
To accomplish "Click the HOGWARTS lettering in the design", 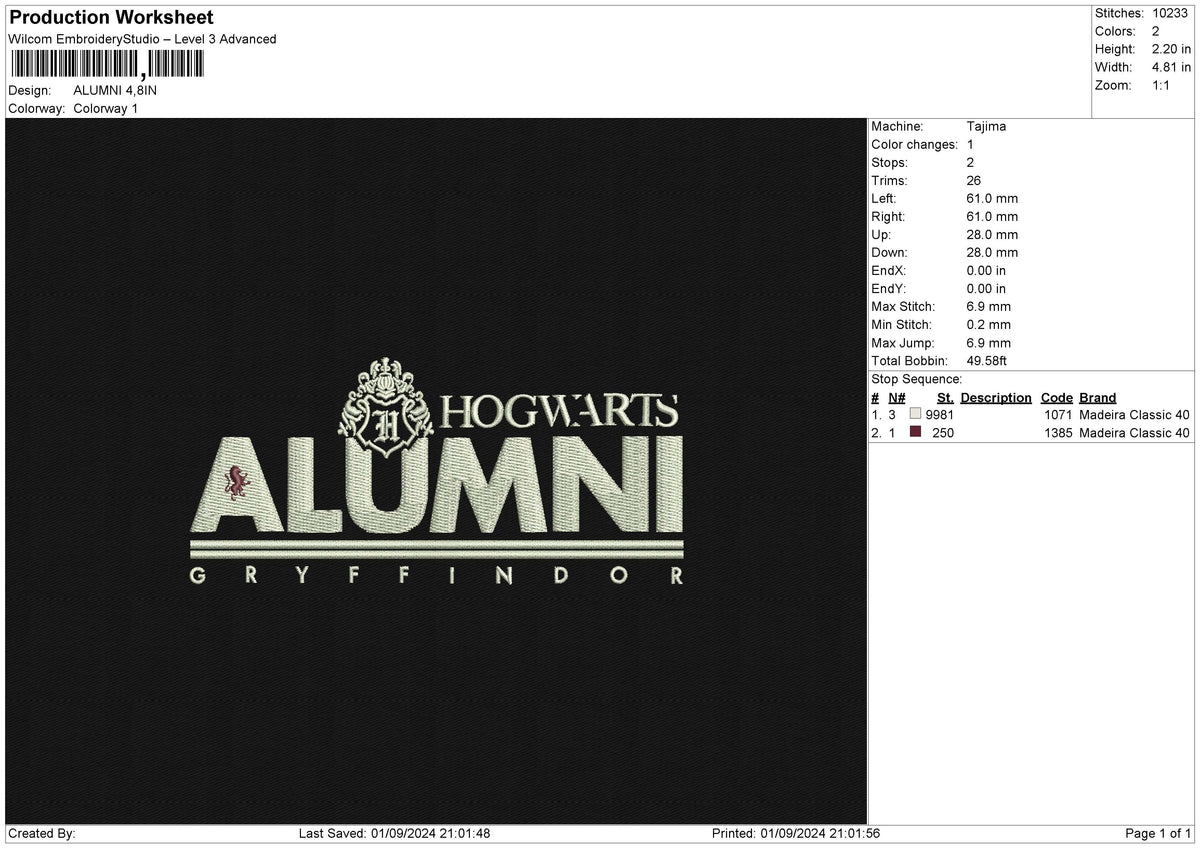I will coord(559,411).
